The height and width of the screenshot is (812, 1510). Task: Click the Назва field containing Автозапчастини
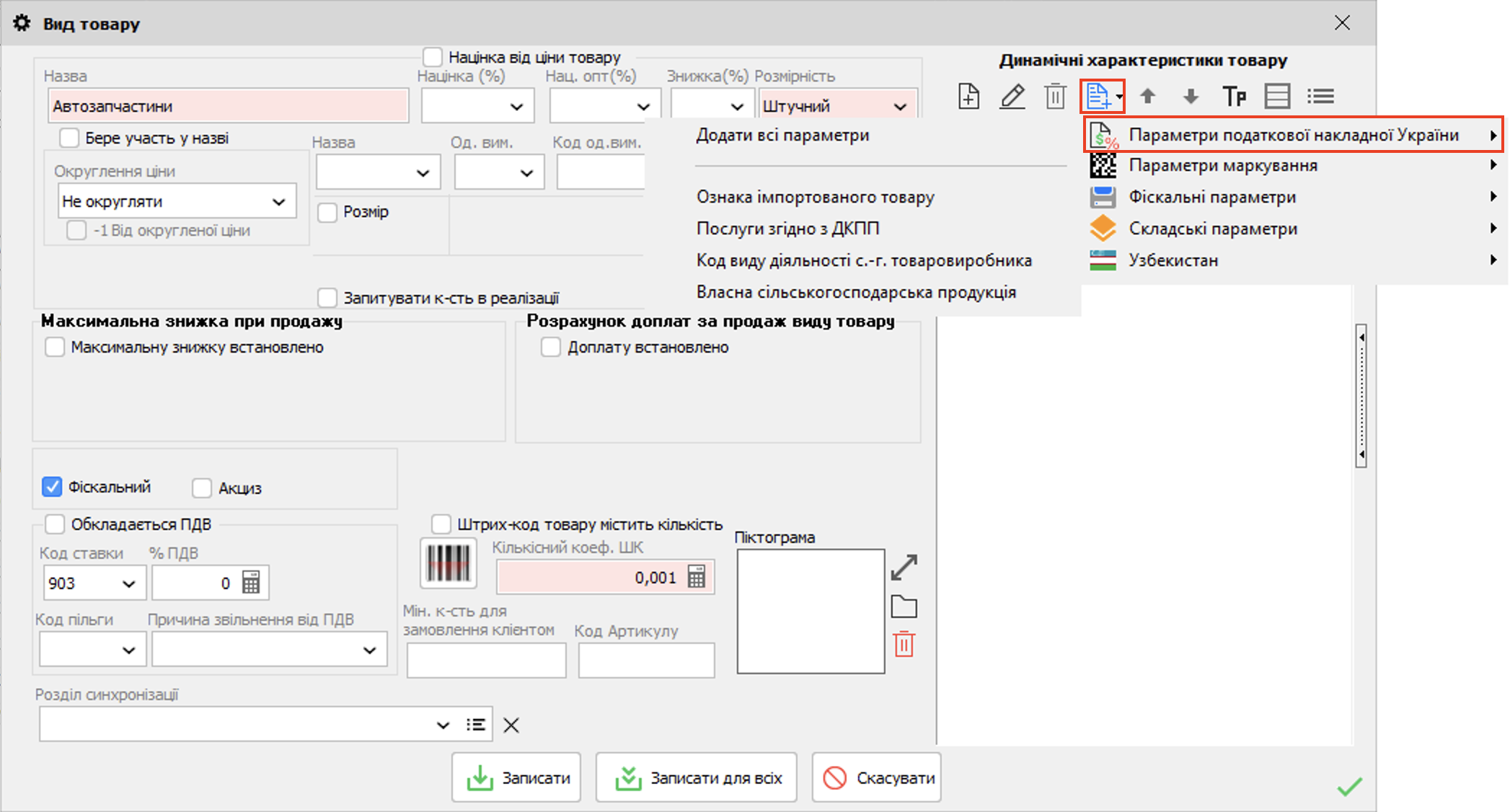point(228,107)
